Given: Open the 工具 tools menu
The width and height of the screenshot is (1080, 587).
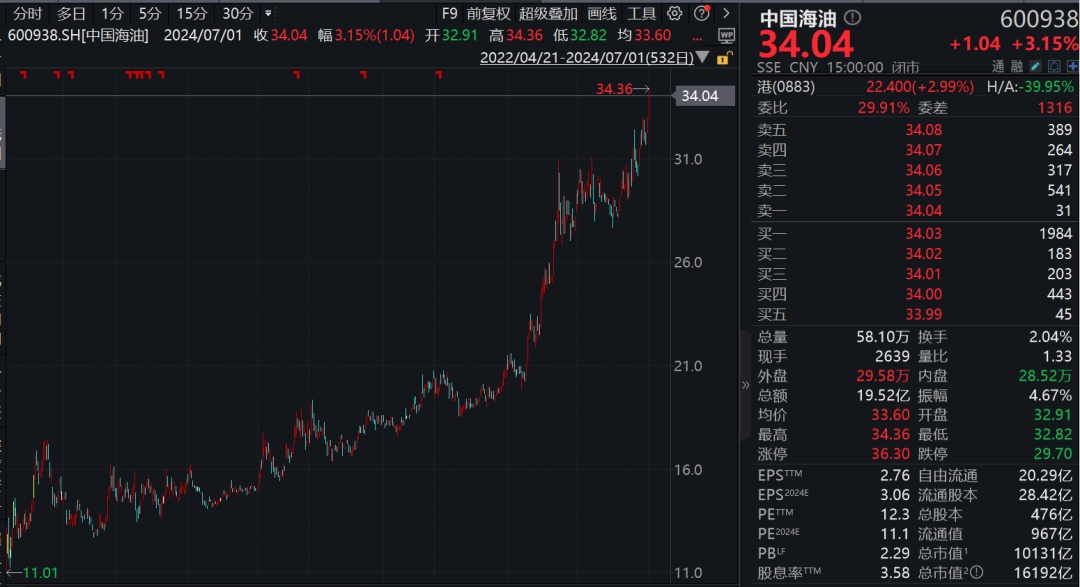Looking at the screenshot, I should pos(641,13).
